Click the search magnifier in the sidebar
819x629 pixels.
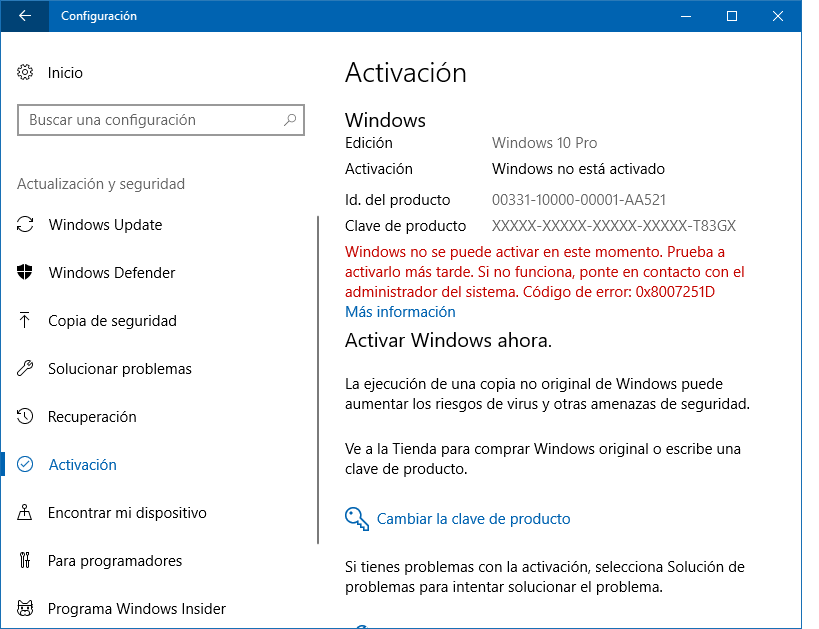[x=291, y=120]
